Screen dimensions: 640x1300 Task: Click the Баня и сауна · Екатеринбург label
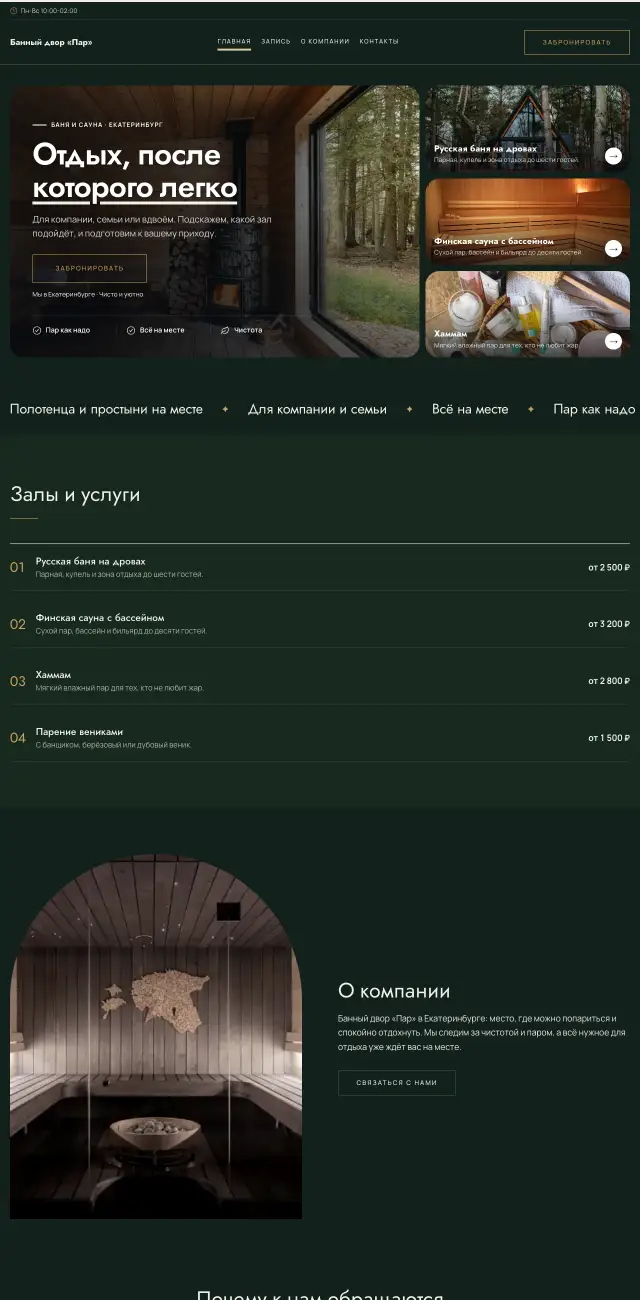click(x=106, y=125)
